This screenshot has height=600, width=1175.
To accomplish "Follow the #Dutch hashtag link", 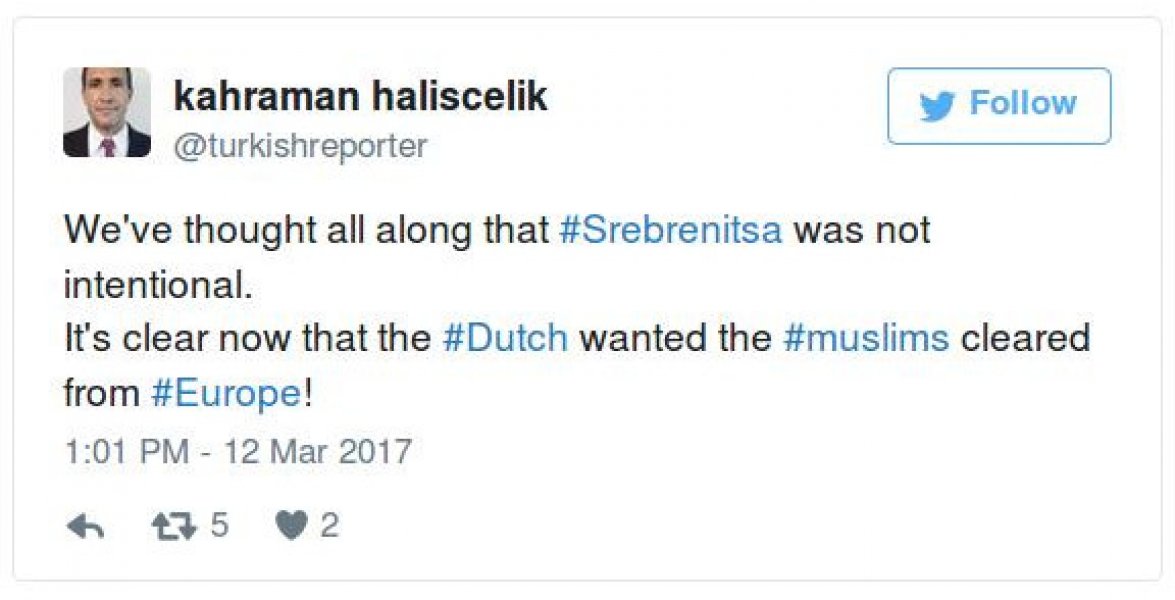I will tap(505, 338).
